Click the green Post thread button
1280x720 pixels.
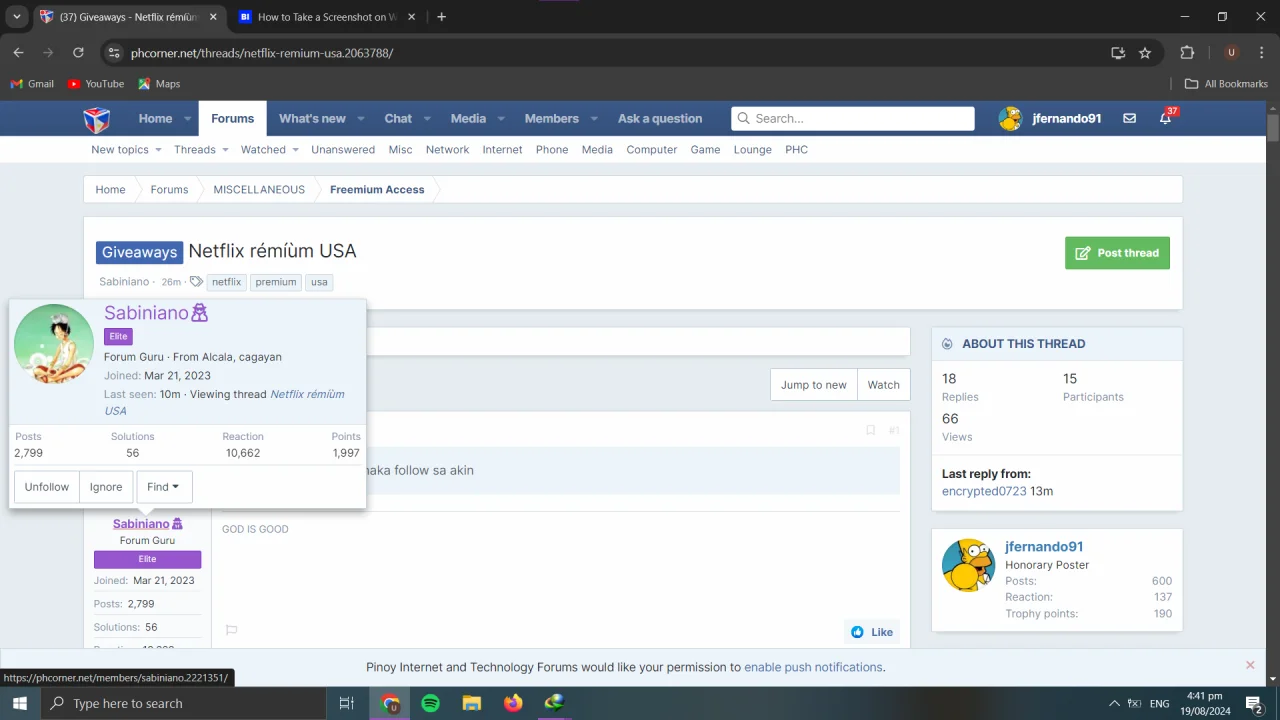(x=1117, y=253)
